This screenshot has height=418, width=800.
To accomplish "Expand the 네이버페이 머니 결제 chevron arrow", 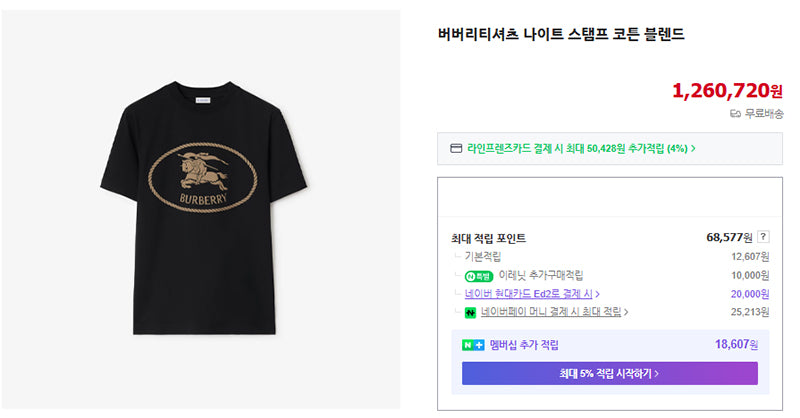I will [x=626, y=312].
